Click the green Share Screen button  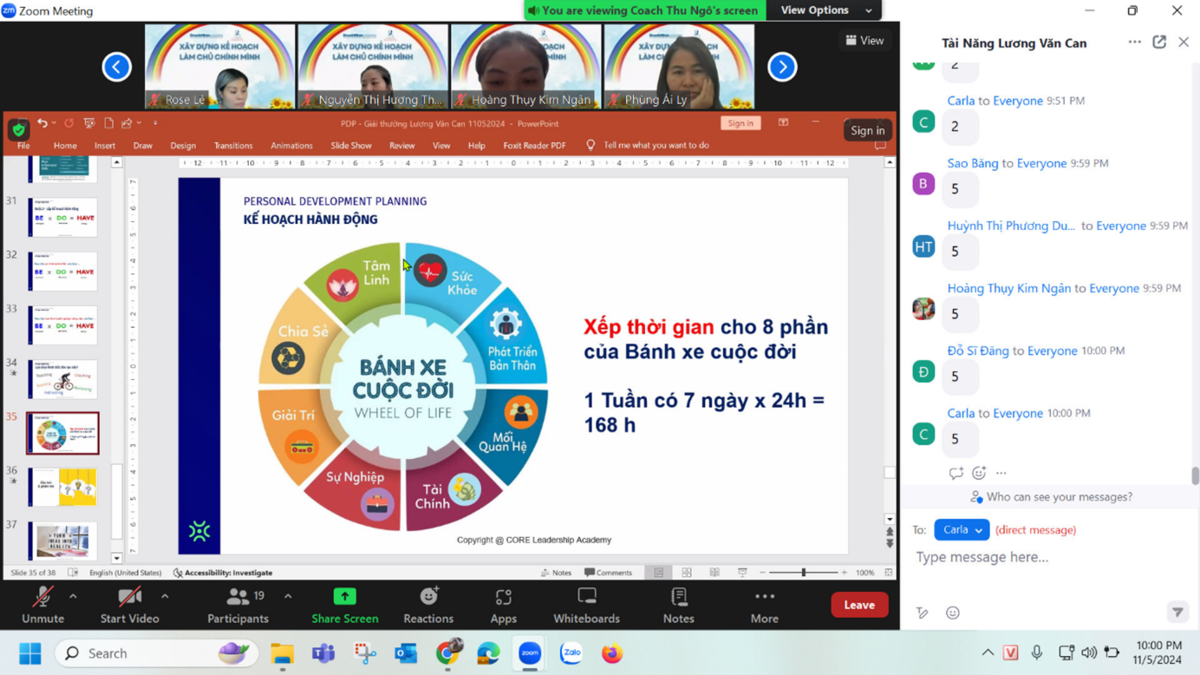(x=344, y=605)
